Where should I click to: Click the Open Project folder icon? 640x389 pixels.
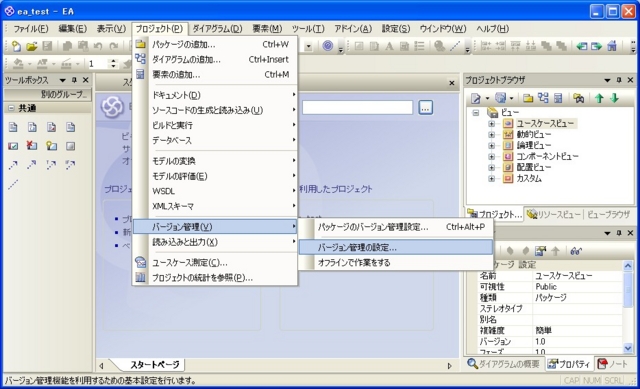(31, 46)
